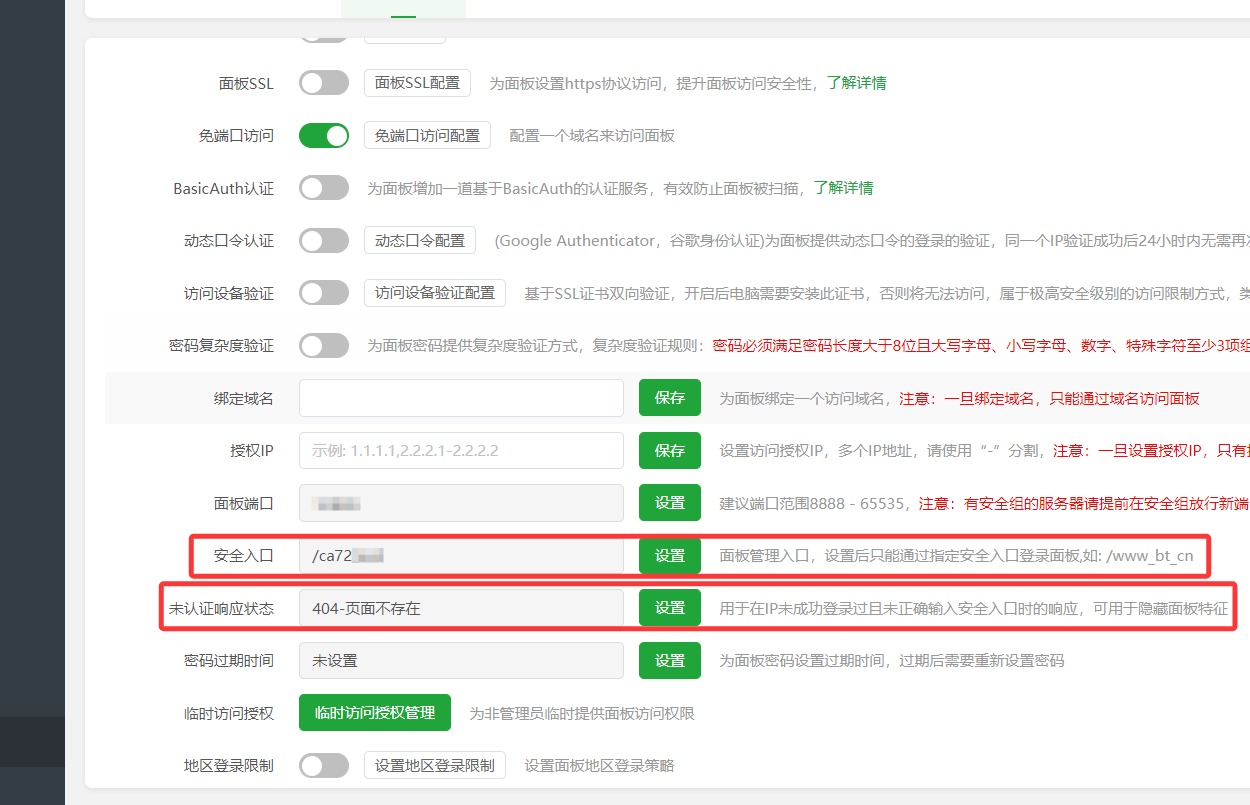Open the 设置地区登录限制 dialog
This screenshot has height=805, width=1250.
434,764
